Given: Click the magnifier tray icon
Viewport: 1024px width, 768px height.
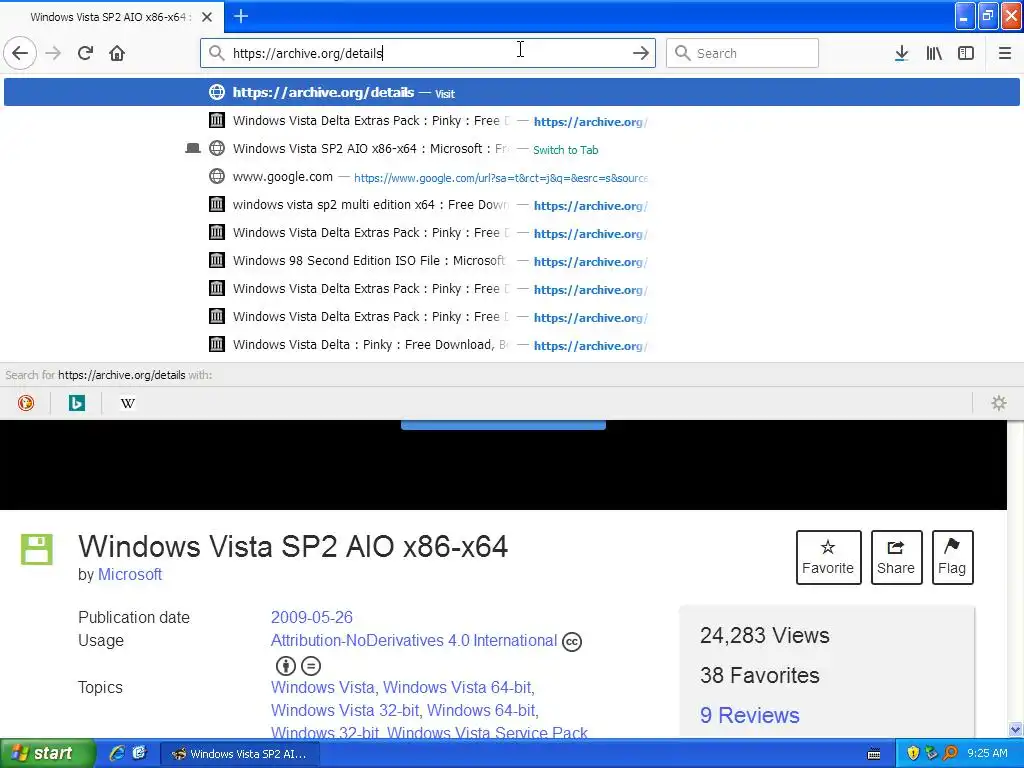Looking at the screenshot, I should 950,753.
